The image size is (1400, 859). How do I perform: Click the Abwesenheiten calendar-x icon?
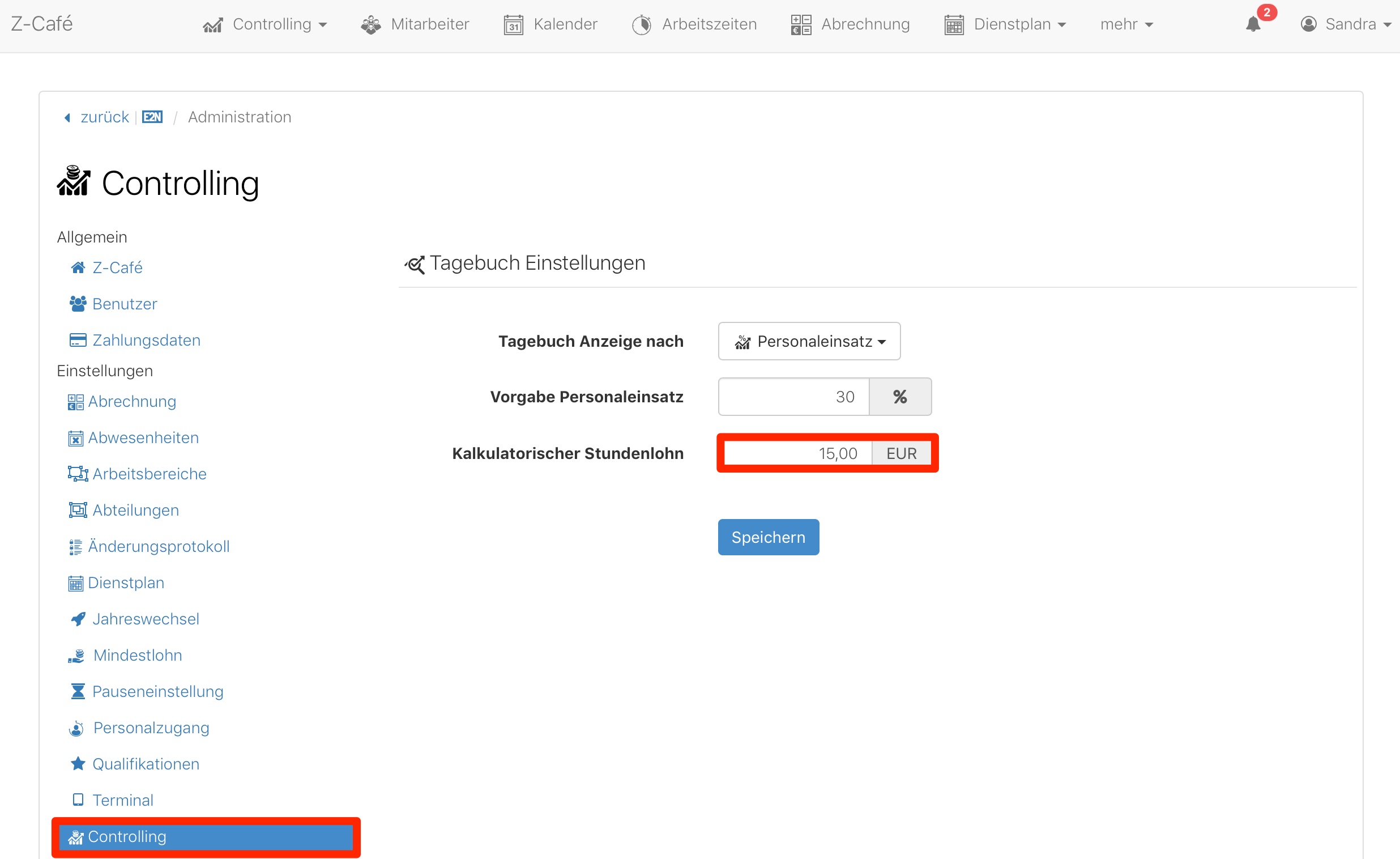coord(75,439)
